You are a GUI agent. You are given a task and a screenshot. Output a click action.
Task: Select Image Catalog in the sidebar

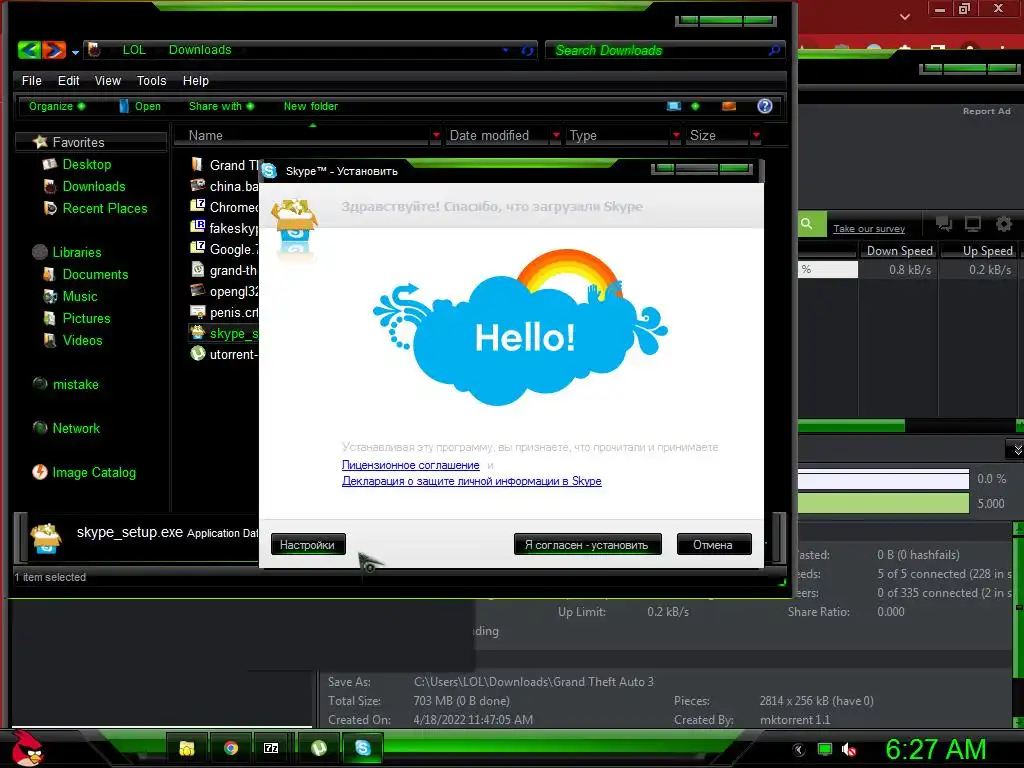84,472
